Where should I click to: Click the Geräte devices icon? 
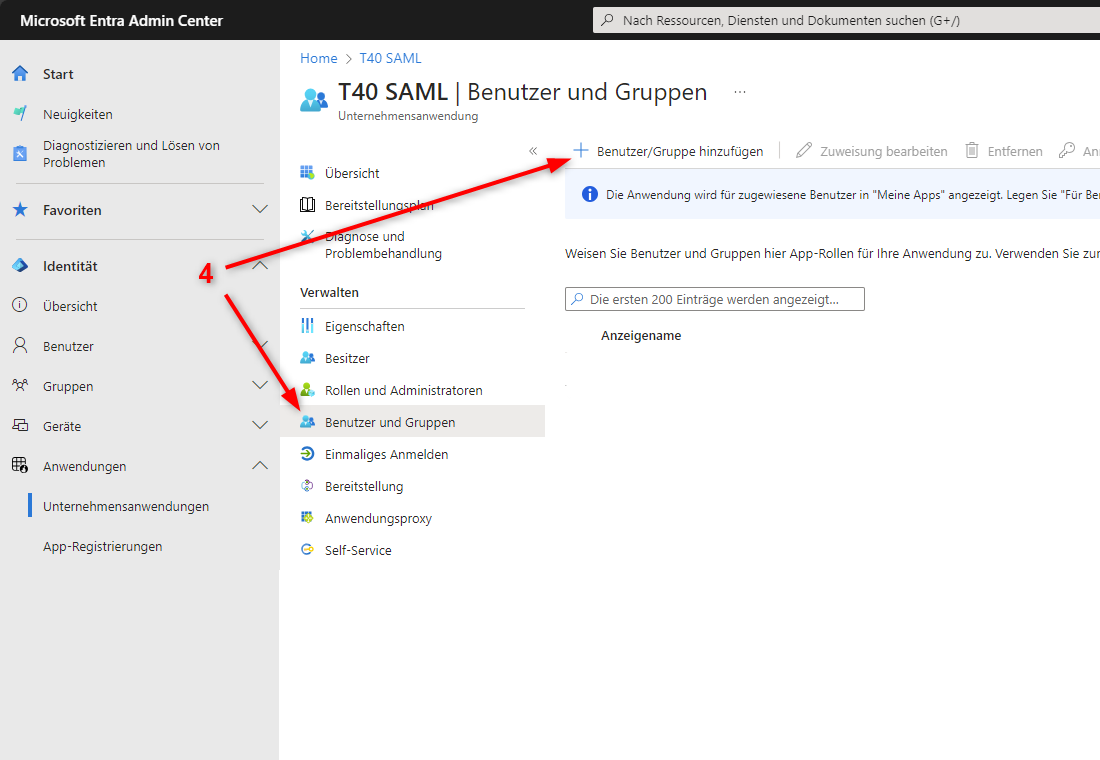coord(20,425)
